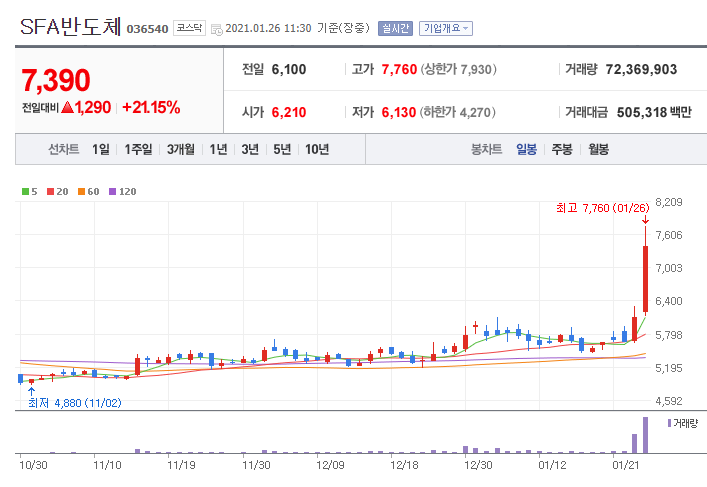
Task: Click the 거래대금 value 505,318 백만
Action: [x=654, y=112]
